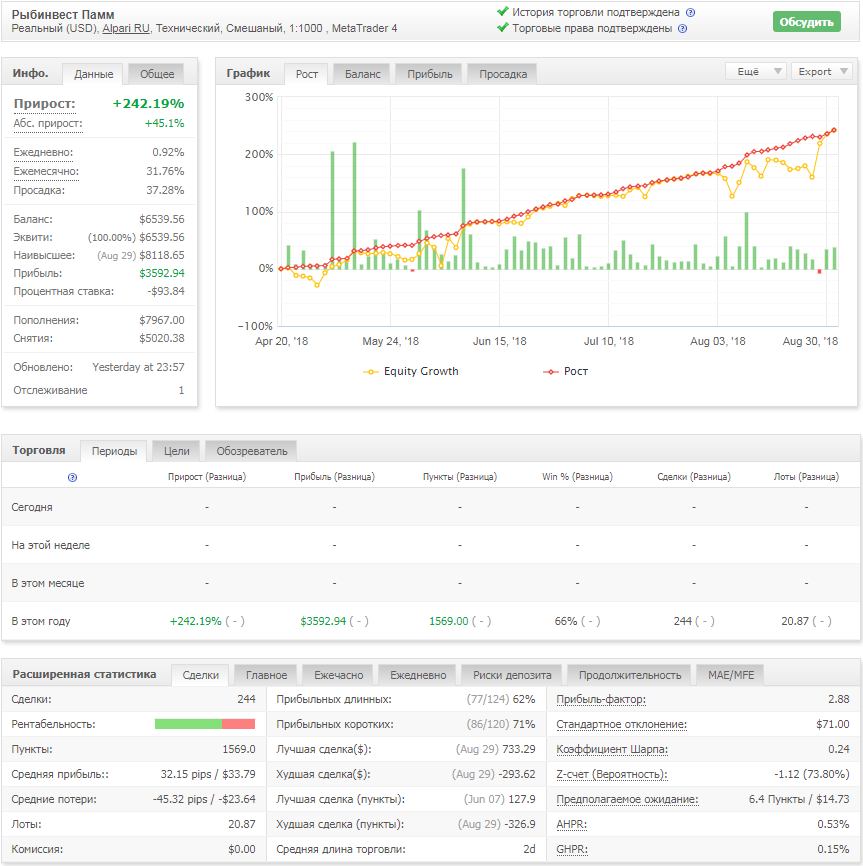
Task: Open the Главное statistics tab
Action: pos(266,675)
